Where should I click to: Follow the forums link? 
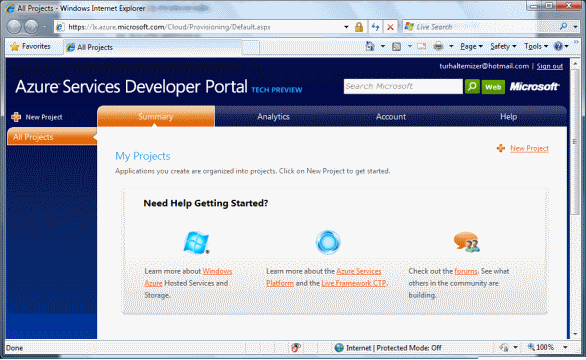(466, 271)
